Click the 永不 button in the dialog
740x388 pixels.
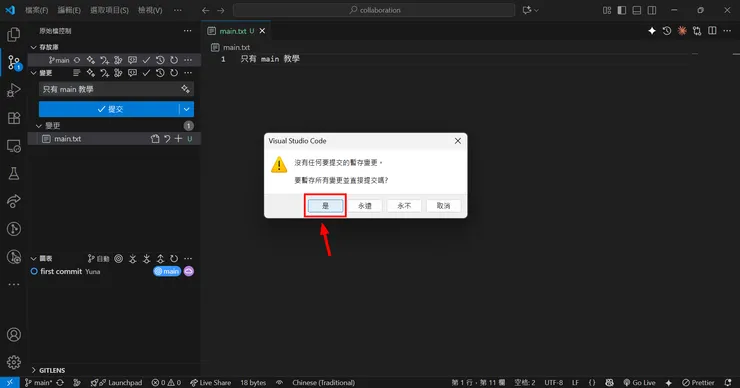coord(404,206)
